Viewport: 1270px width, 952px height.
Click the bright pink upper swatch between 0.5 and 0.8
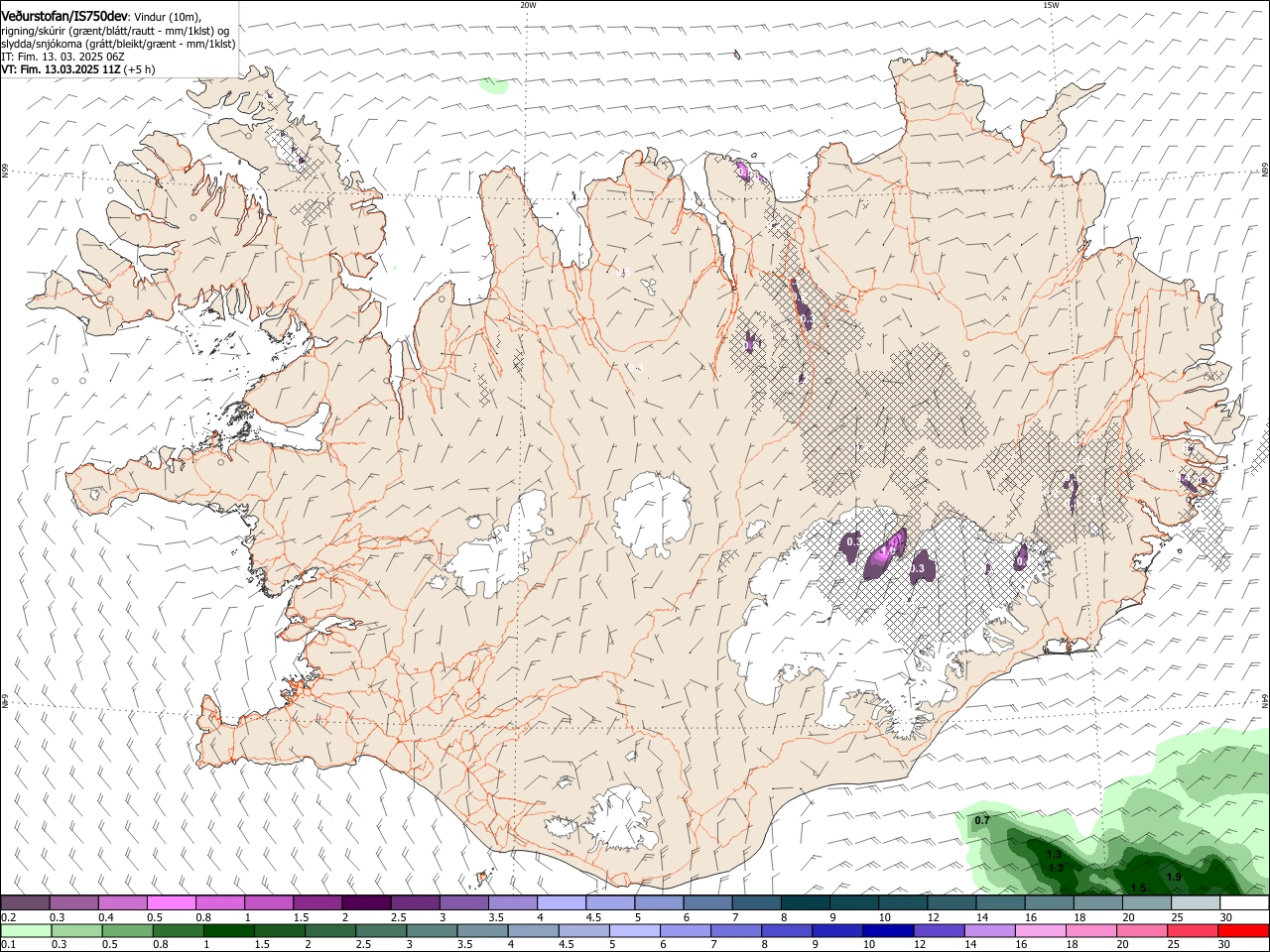pos(171,903)
